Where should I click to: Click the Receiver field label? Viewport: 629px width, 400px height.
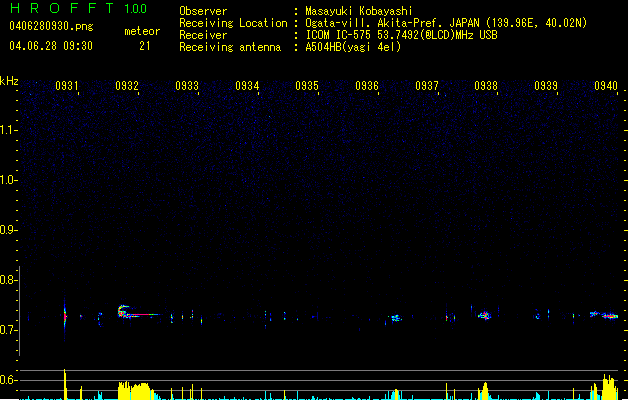pos(203,35)
